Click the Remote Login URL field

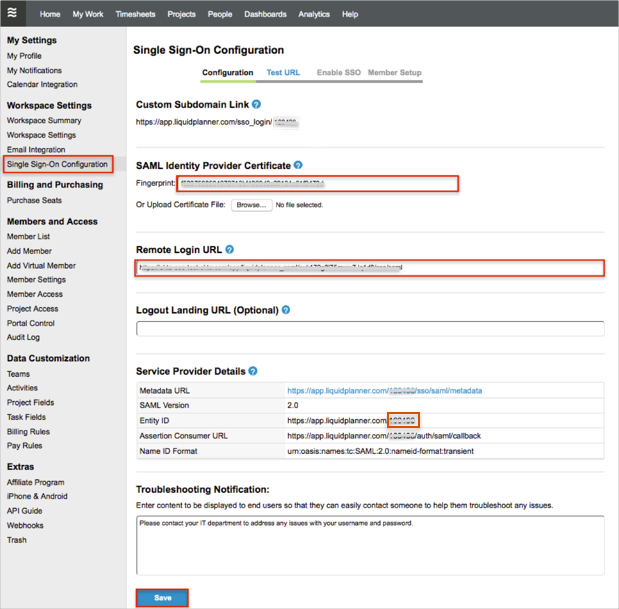tap(370, 268)
